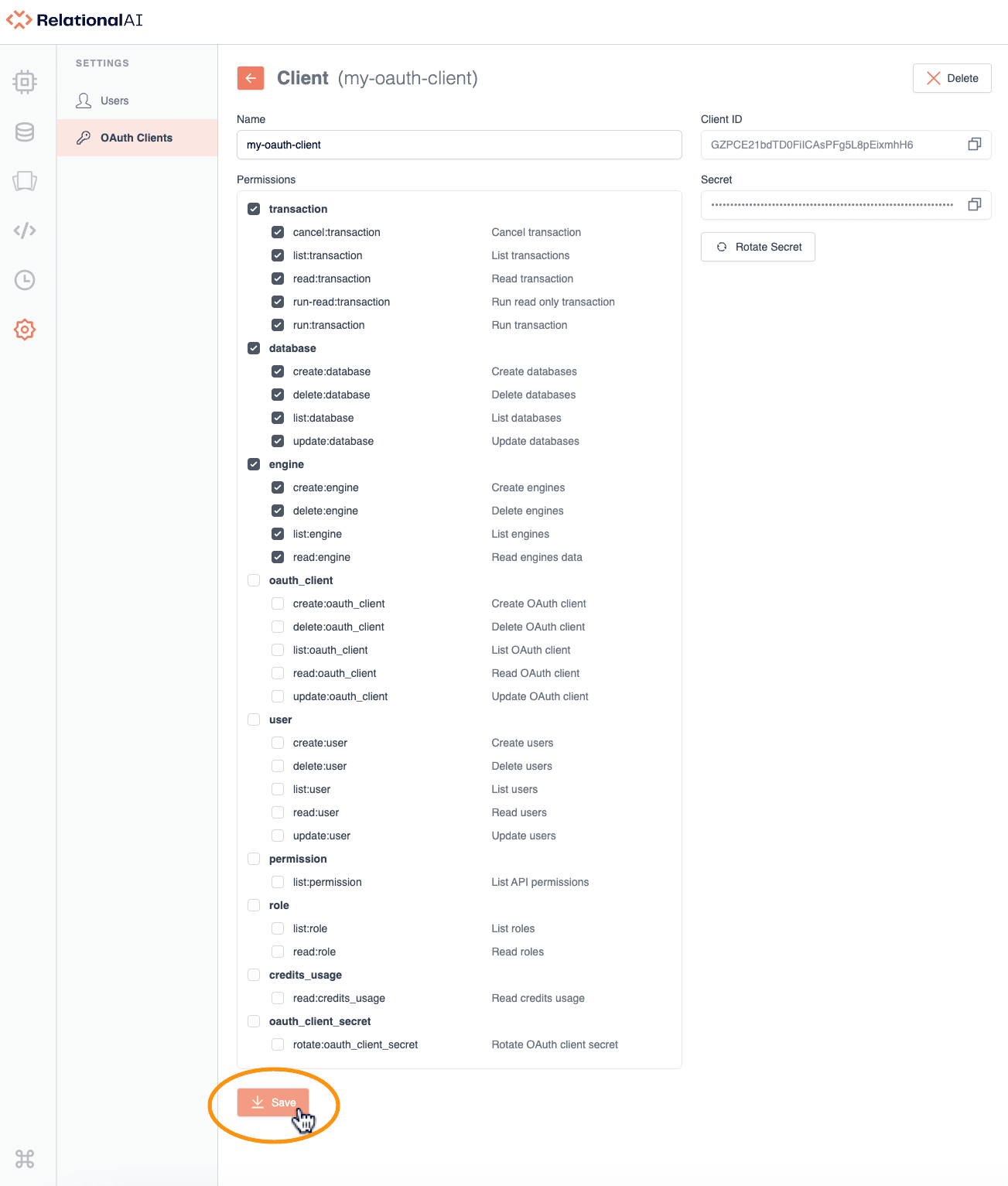The image size is (1008, 1186).
Task: Copy the Client ID value
Action: 975,145
